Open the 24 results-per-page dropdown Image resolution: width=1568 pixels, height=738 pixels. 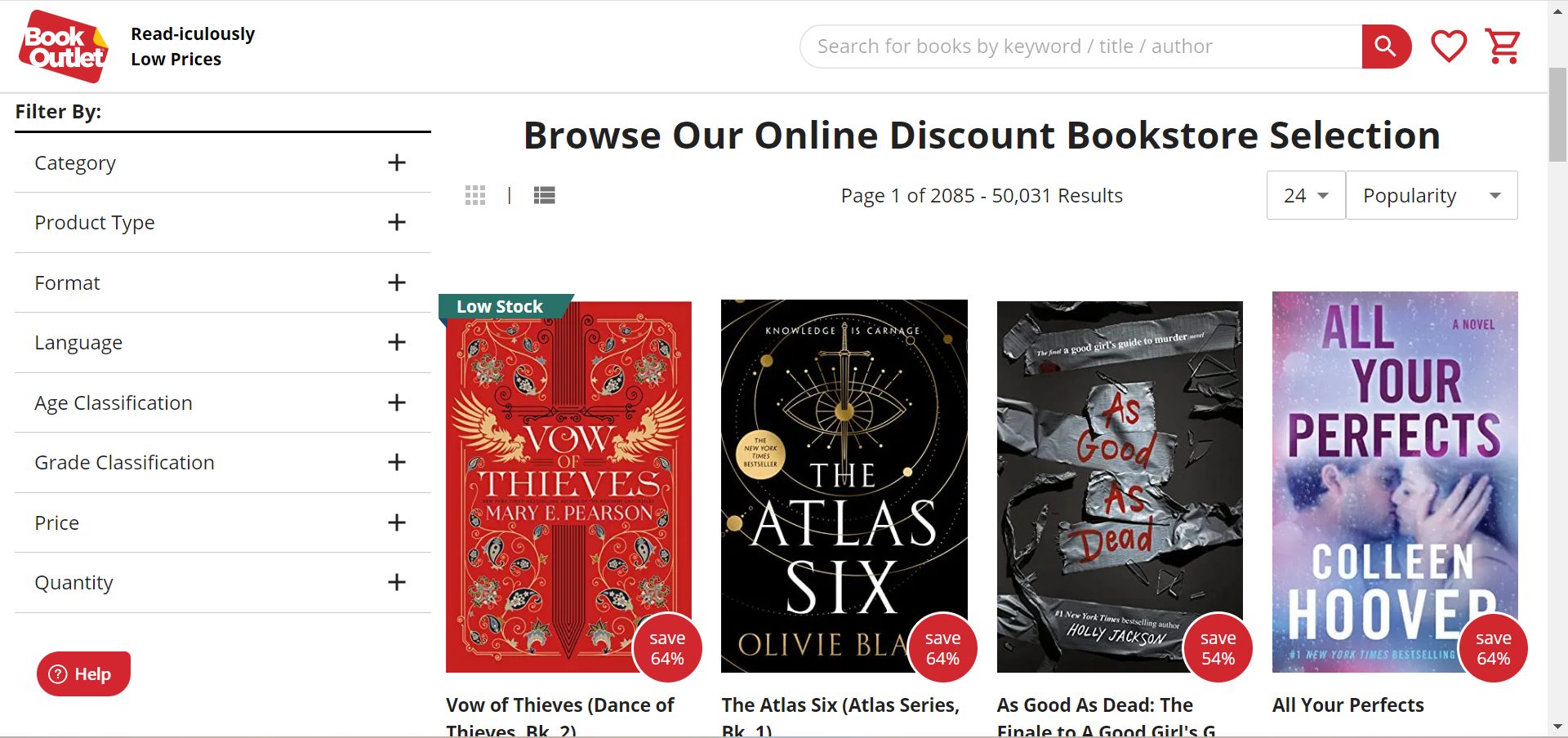coord(1305,195)
